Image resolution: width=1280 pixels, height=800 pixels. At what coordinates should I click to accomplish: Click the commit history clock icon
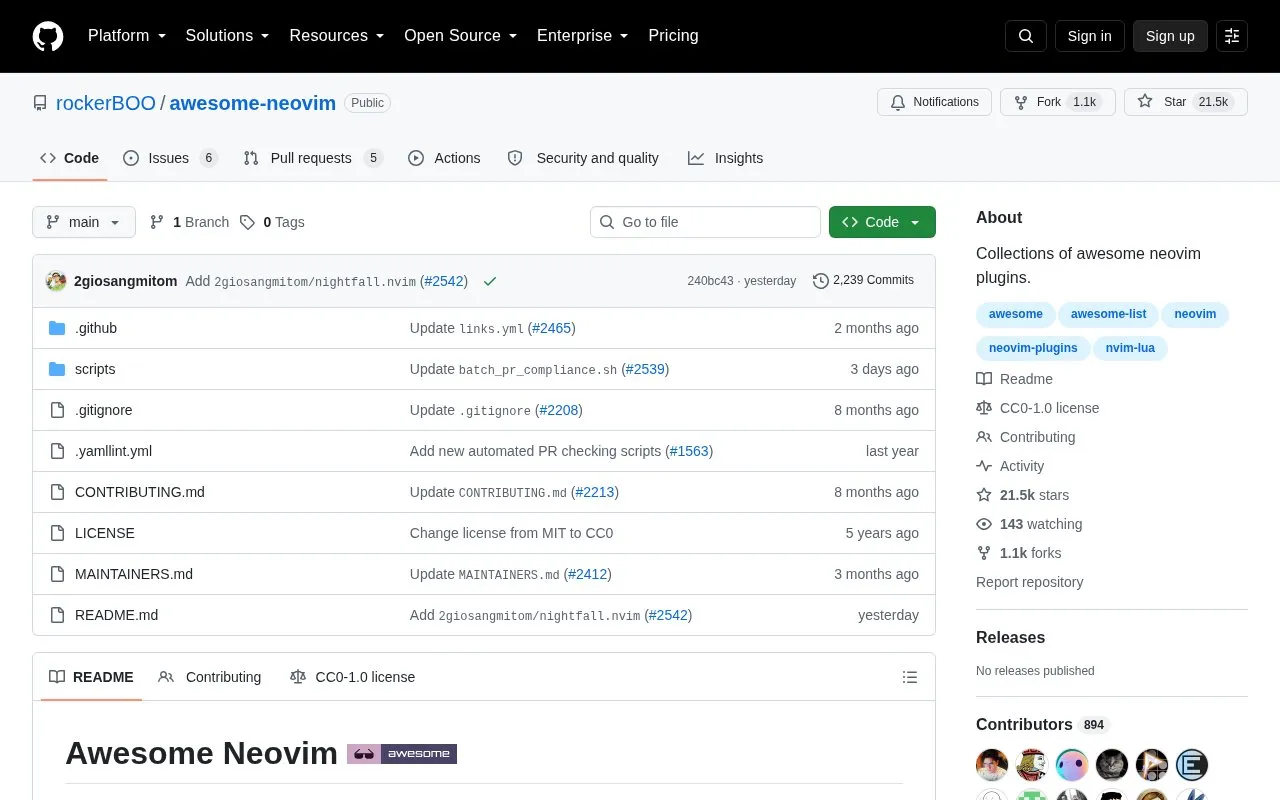click(821, 281)
